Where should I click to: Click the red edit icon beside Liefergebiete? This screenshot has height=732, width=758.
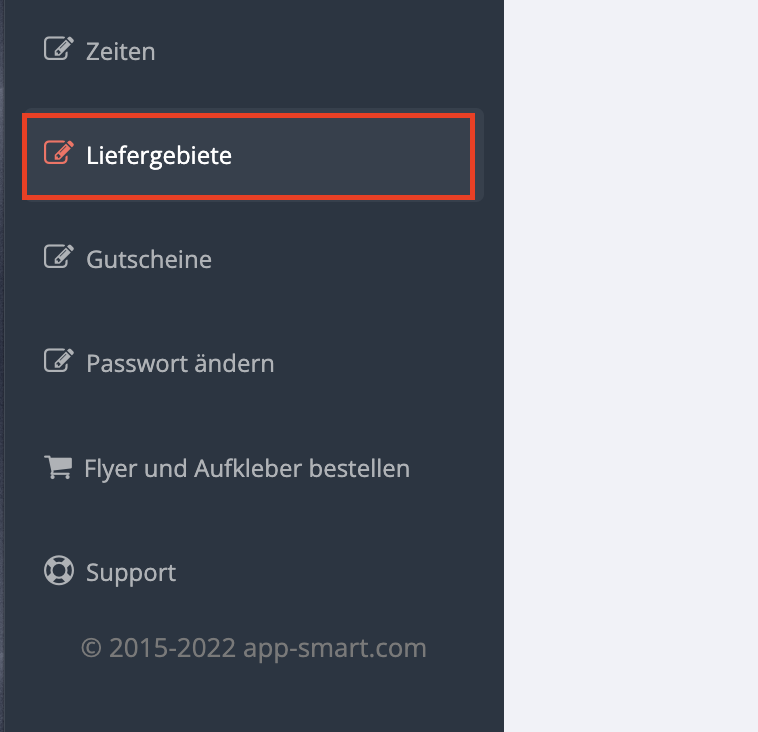point(58,152)
